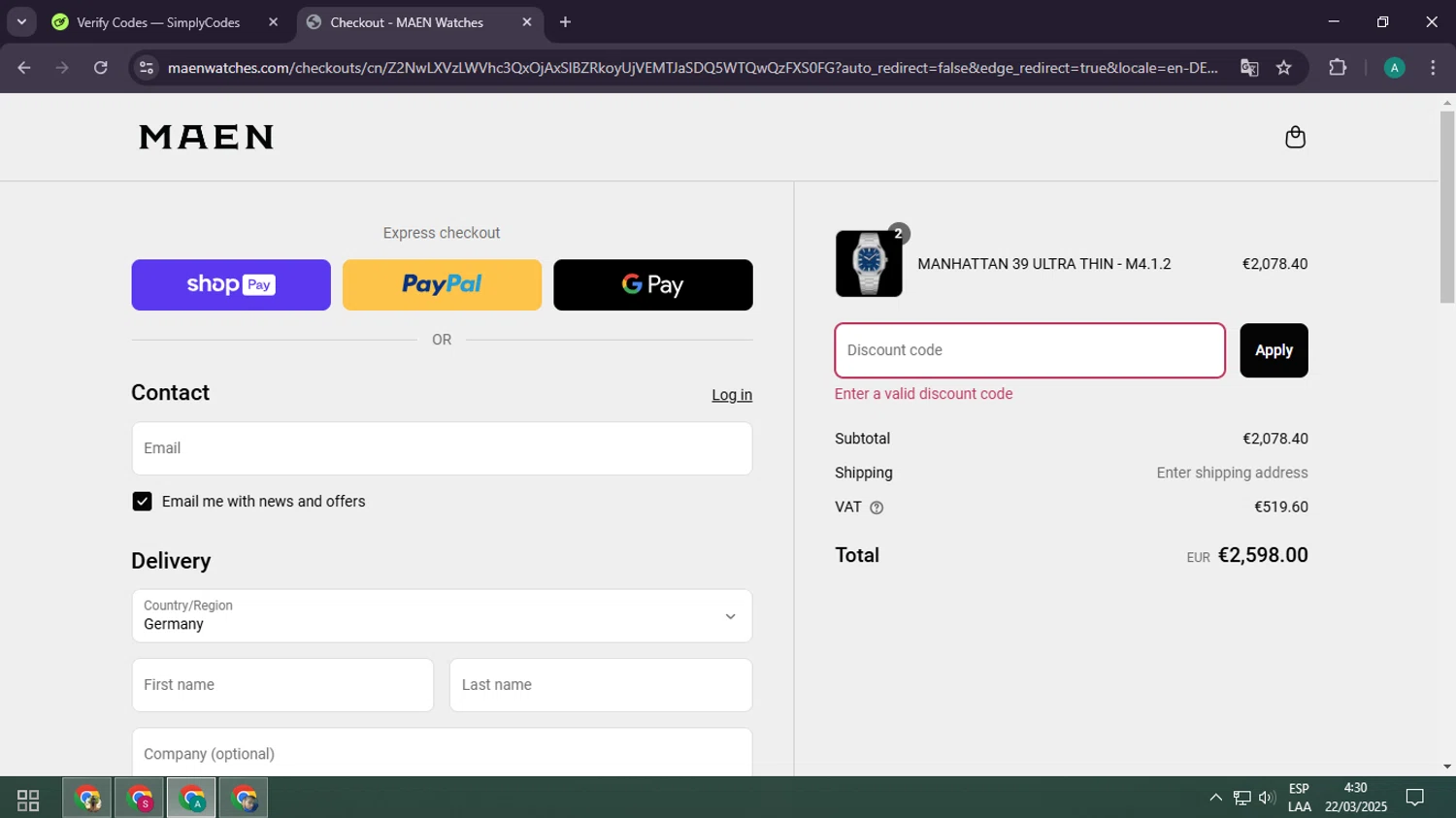Go back with the browser back arrow

point(24,68)
